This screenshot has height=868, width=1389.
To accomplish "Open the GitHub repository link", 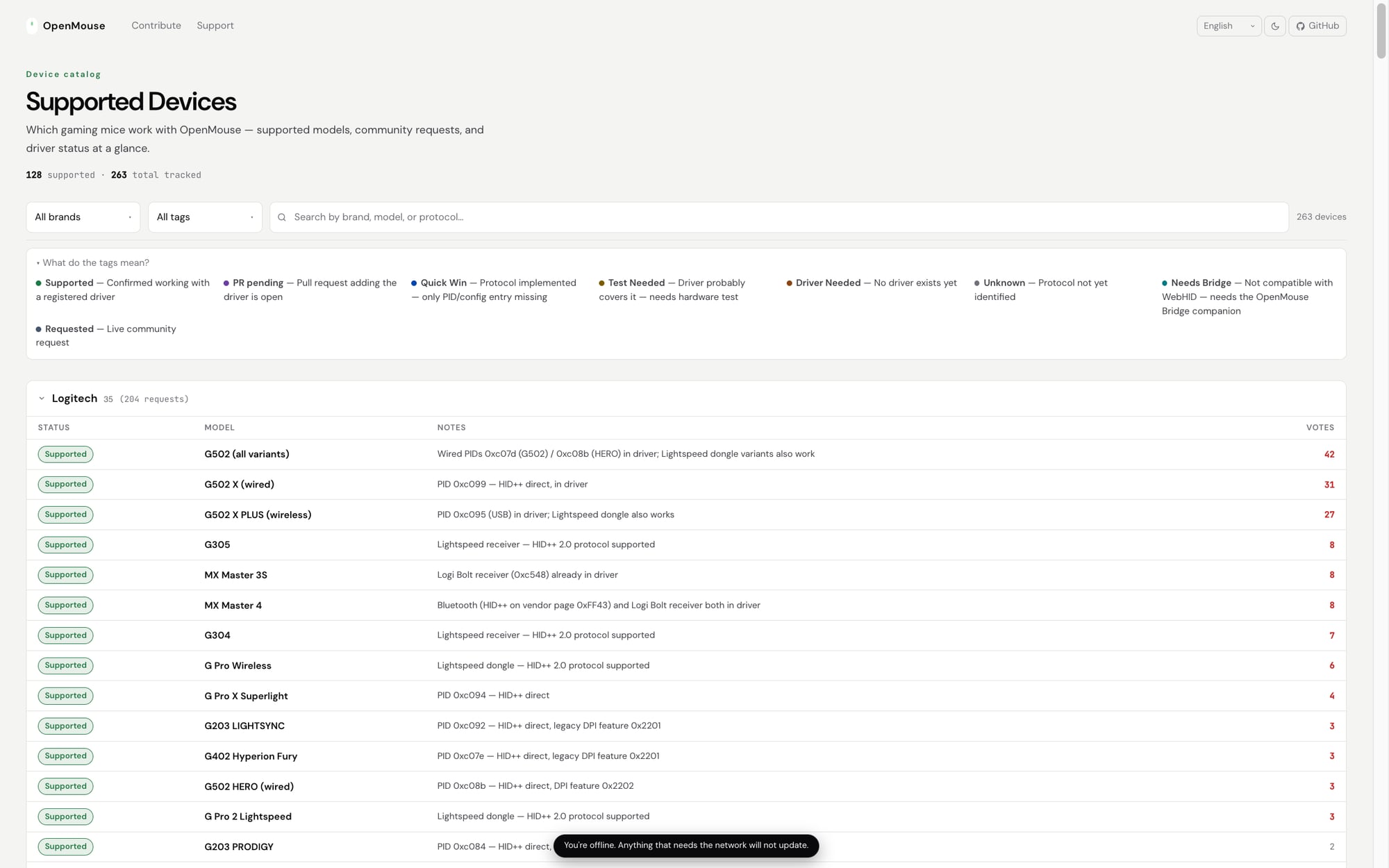I will pyautogui.click(x=1317, y=26).
